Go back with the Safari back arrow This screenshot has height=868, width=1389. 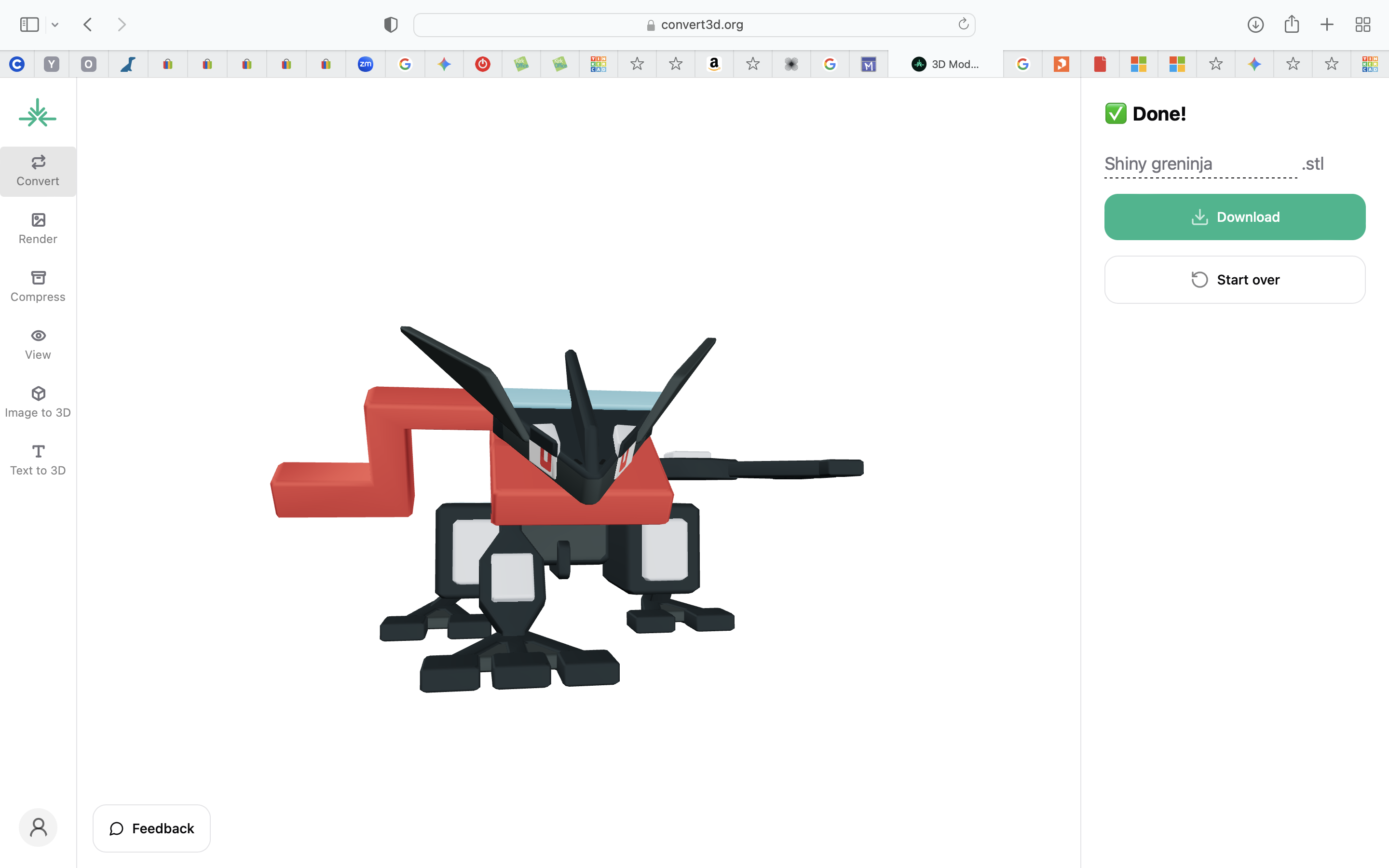click(x=88, y=25)
